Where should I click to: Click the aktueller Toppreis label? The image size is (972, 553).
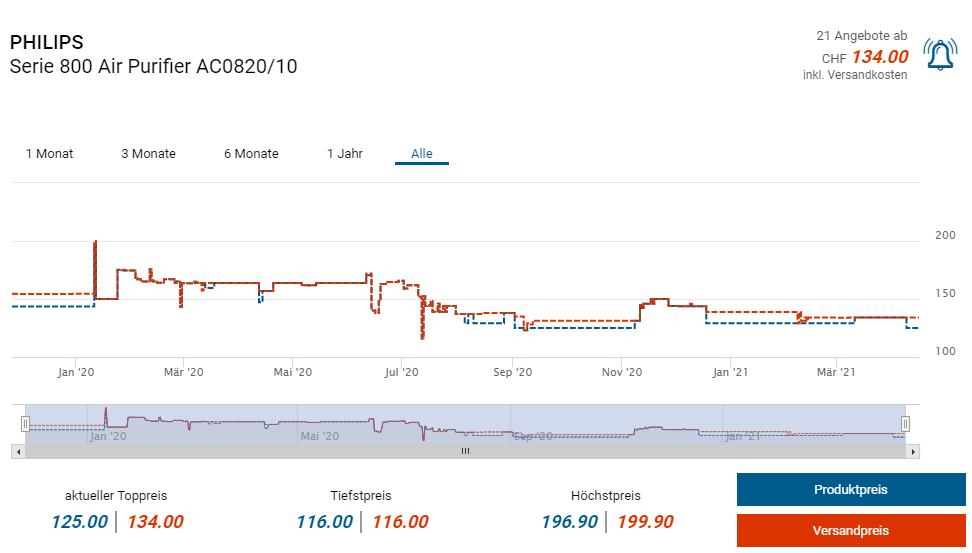coord(116,496)
